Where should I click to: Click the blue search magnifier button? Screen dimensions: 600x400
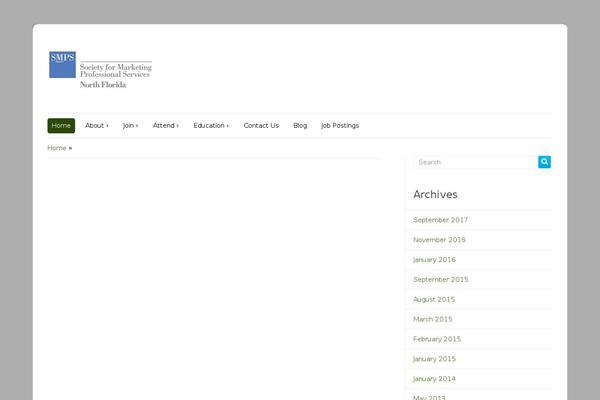(544, 162)
